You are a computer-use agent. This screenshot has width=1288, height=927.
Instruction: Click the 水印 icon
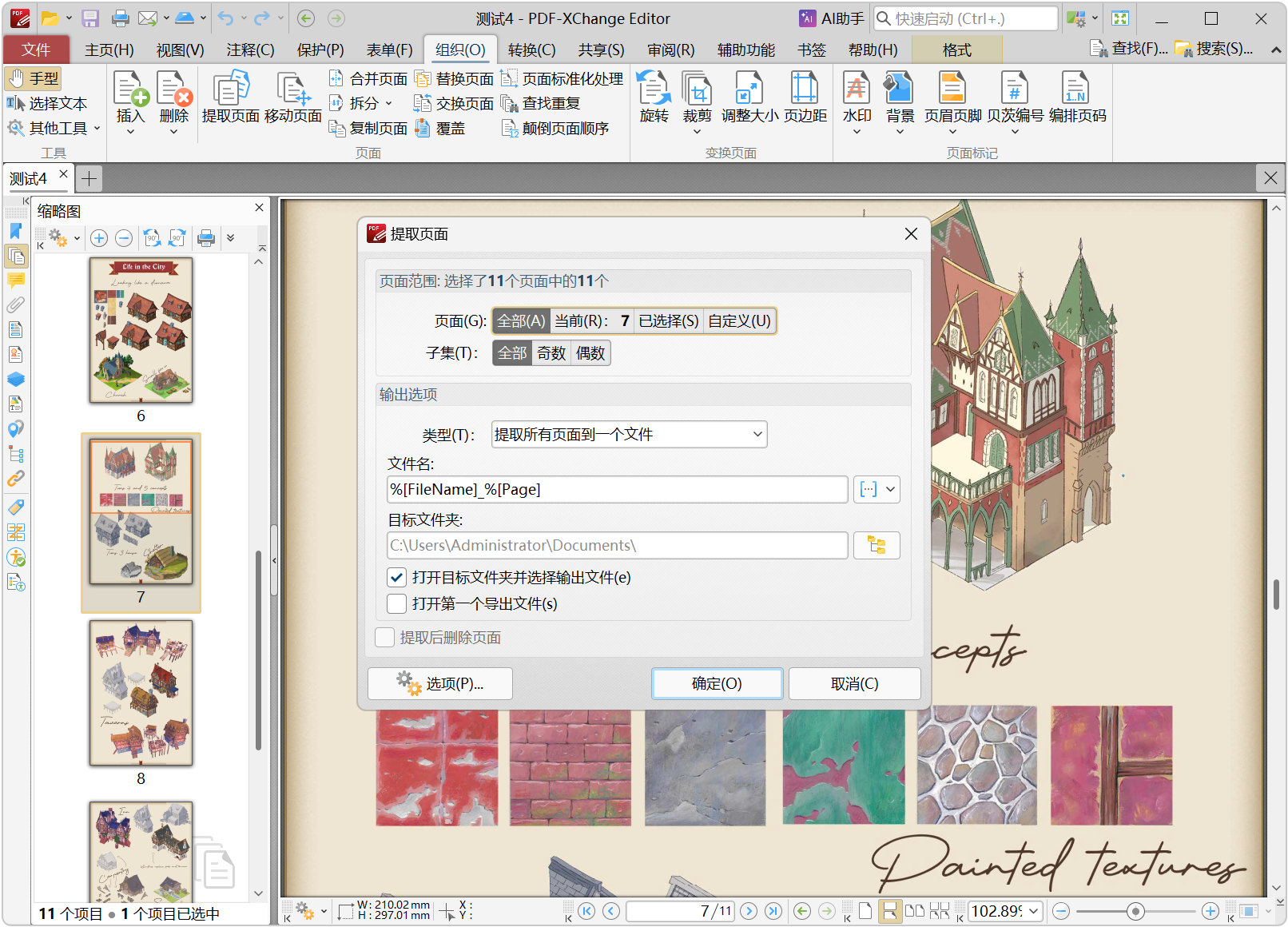(857, 102)
